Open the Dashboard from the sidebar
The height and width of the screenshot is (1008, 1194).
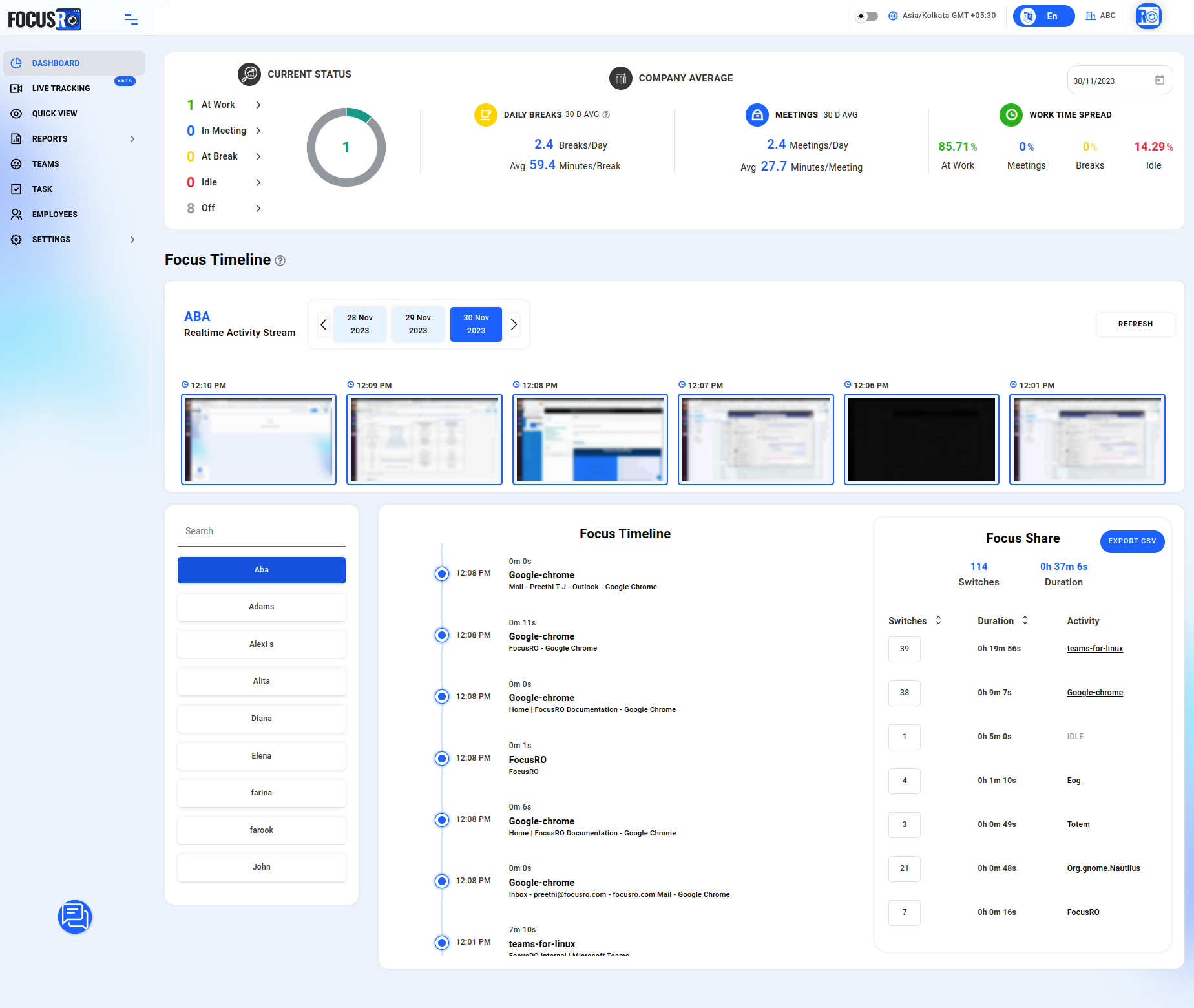[x=56, y=63]
